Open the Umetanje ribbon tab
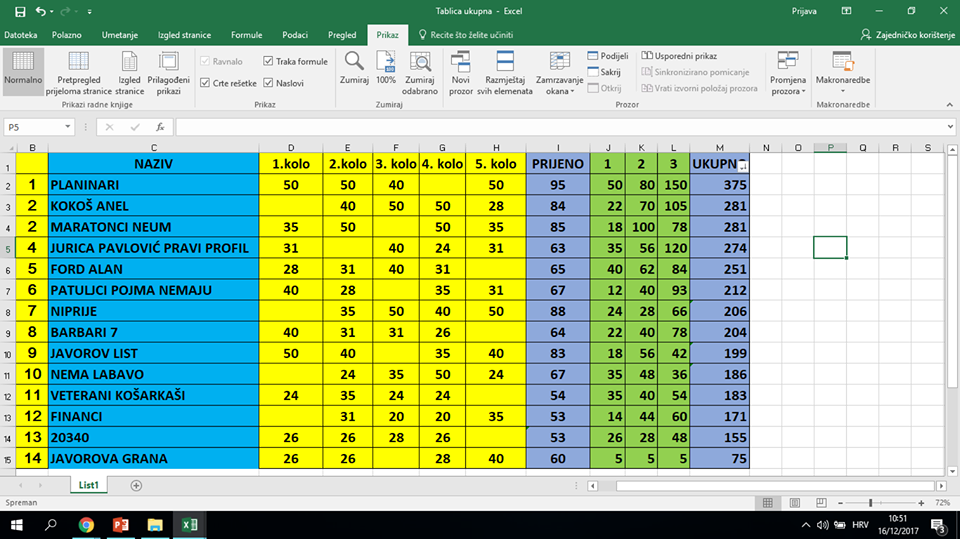The width and height of the screenshot is (960, 539). pyautogui.click(x=122, y=35)
